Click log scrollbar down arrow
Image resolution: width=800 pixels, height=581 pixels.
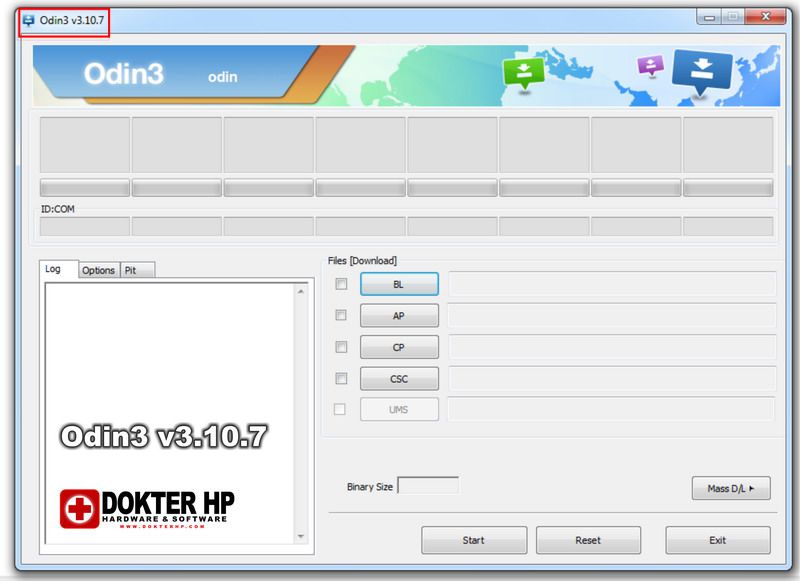(x=301, y=536)
